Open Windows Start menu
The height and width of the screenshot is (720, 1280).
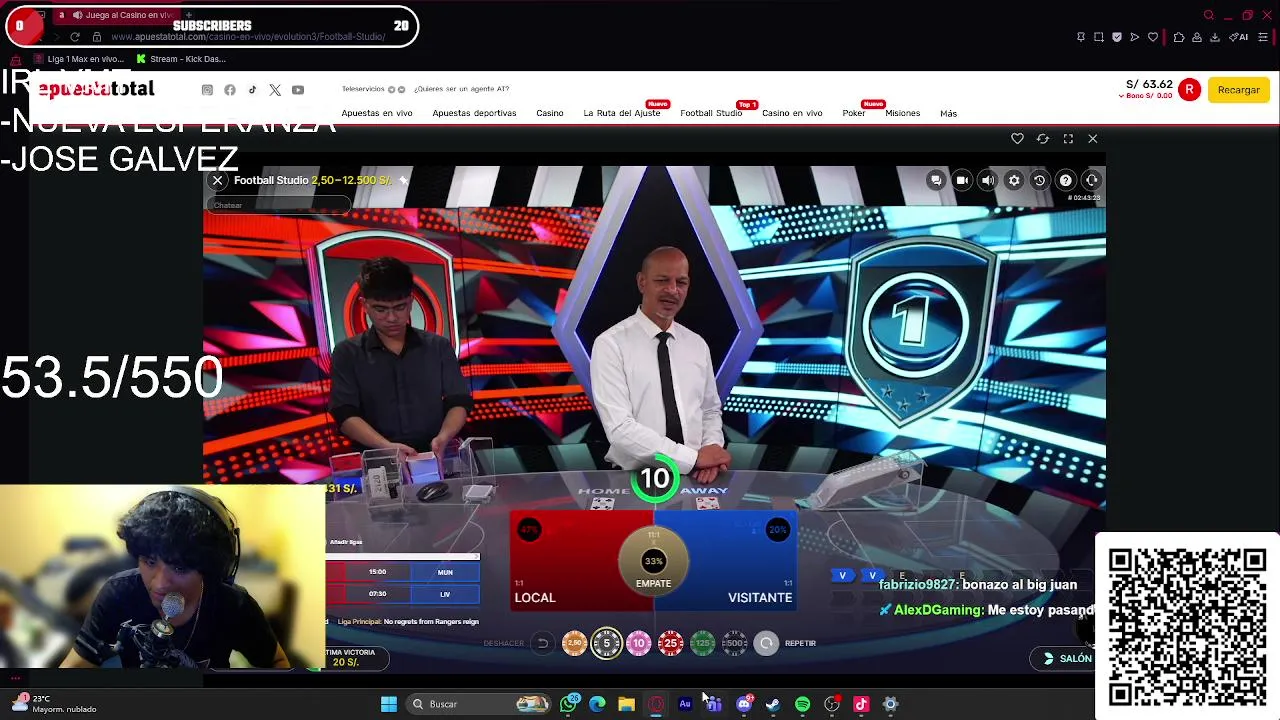click(x=388, y=704)
